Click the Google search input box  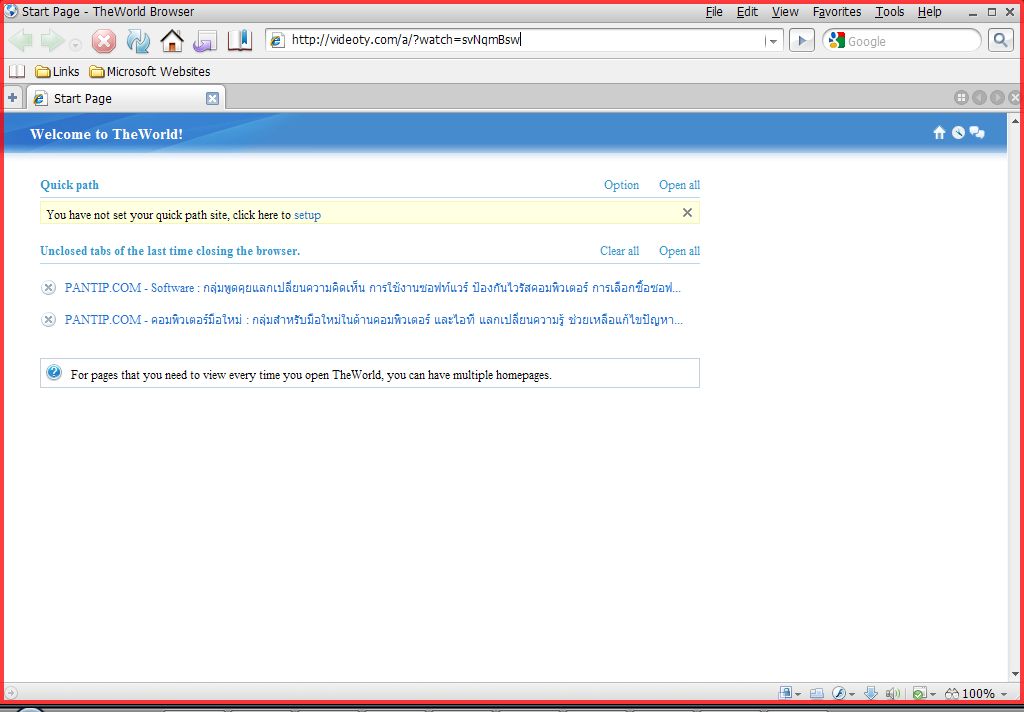click(912, 41)
